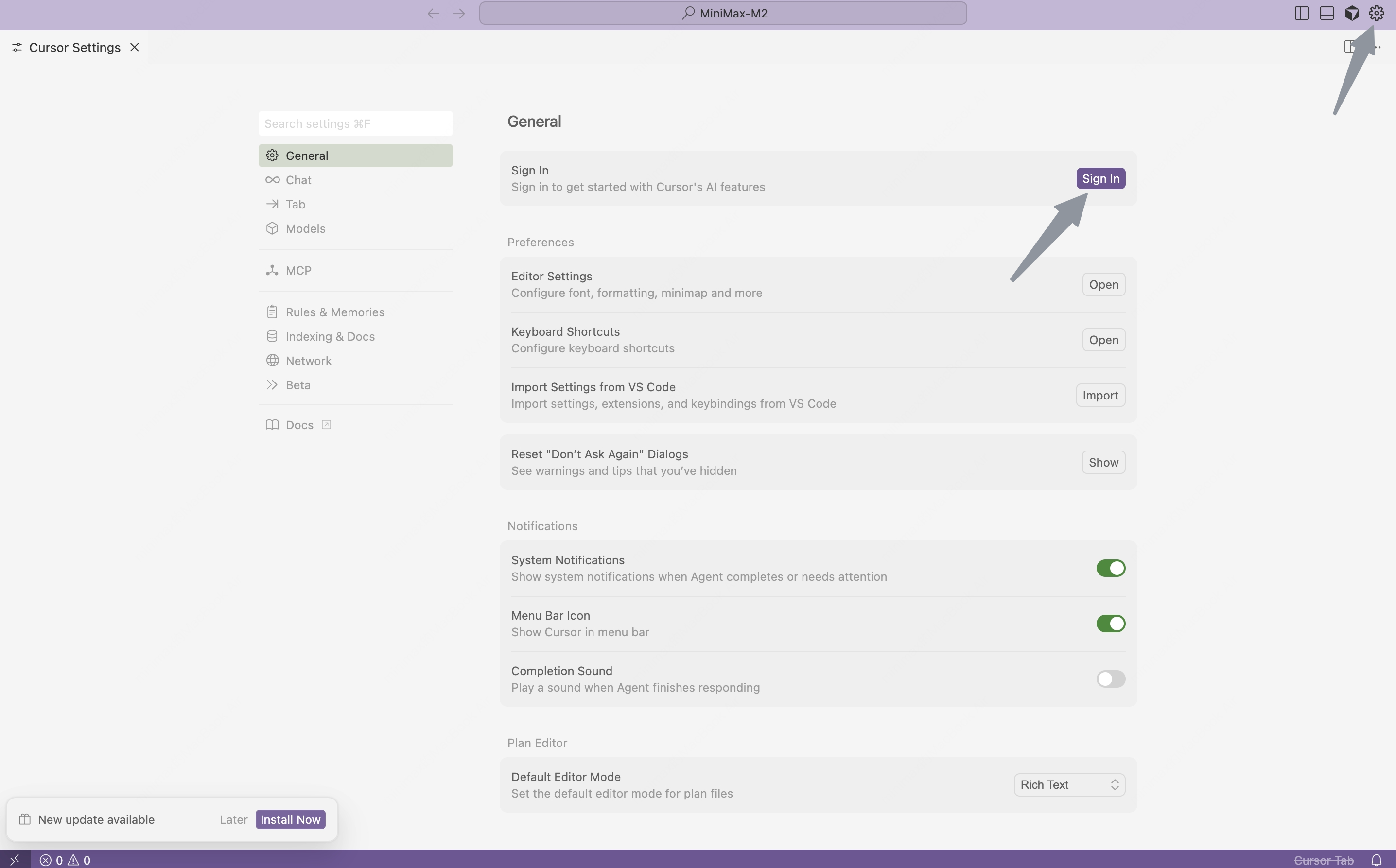Select the Models settings section

coord(305,228)
